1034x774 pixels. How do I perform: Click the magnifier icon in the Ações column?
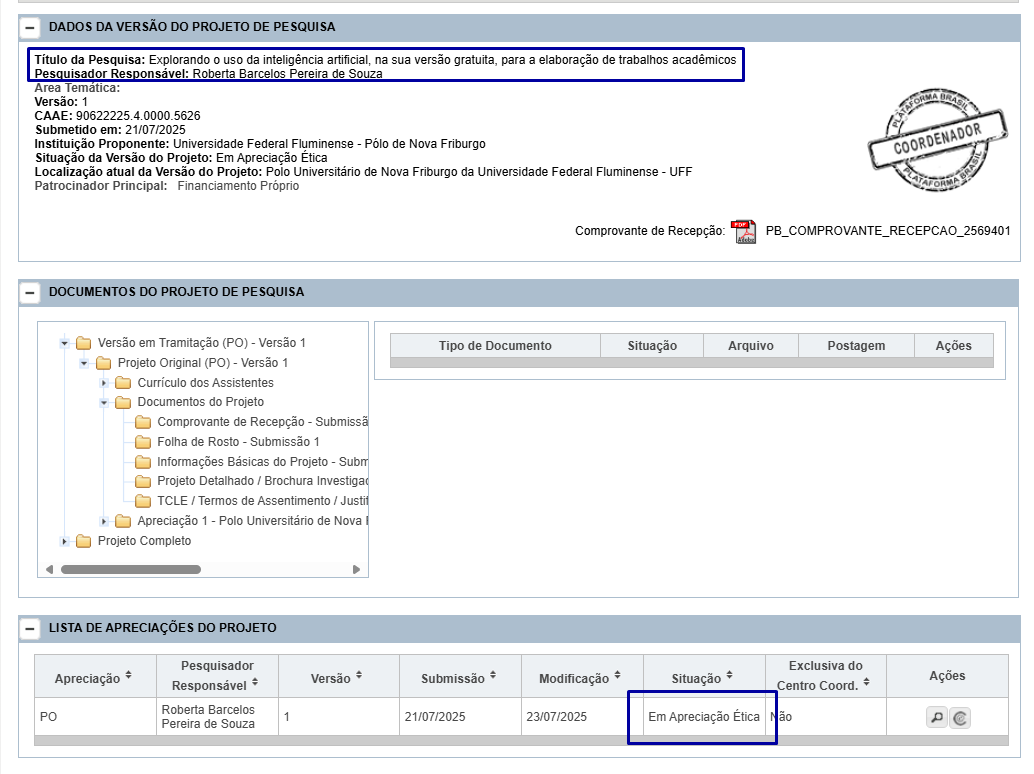pyautogui.click(x=935, y=717)
